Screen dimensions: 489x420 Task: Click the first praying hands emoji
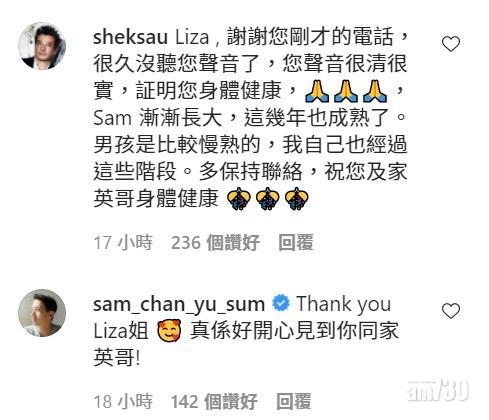tap(317, 91)
